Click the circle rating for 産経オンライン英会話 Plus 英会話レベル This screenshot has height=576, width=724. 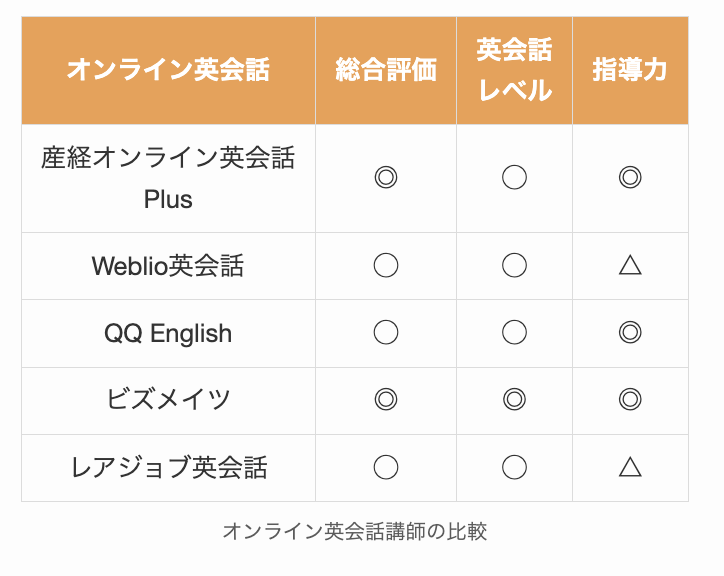click(514, 178)
